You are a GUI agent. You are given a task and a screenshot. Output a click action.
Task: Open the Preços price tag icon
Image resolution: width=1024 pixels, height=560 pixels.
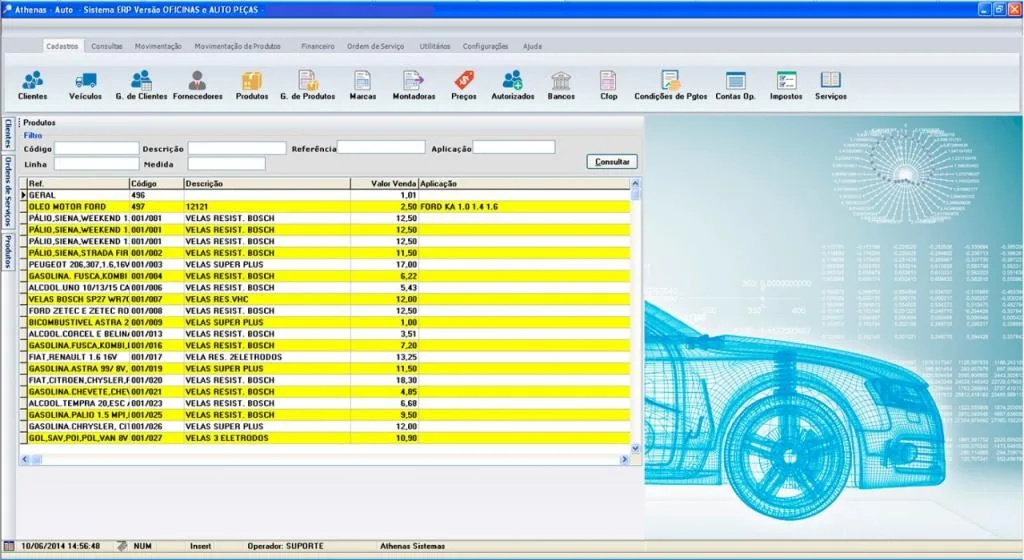pos(464,81)
